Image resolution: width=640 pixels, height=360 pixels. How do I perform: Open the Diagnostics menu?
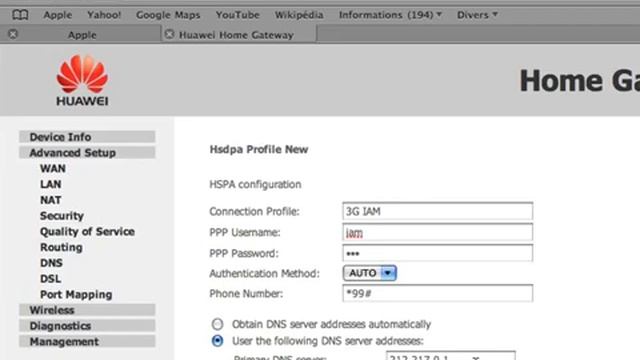coord(87,326)
